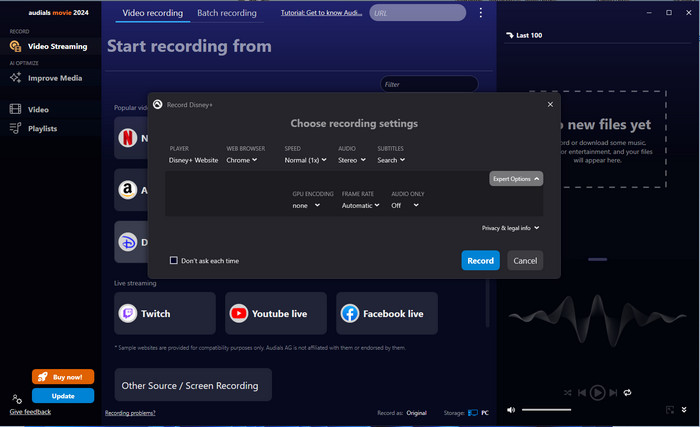Open the GPU Encoding dropdown

coord(306,205)
